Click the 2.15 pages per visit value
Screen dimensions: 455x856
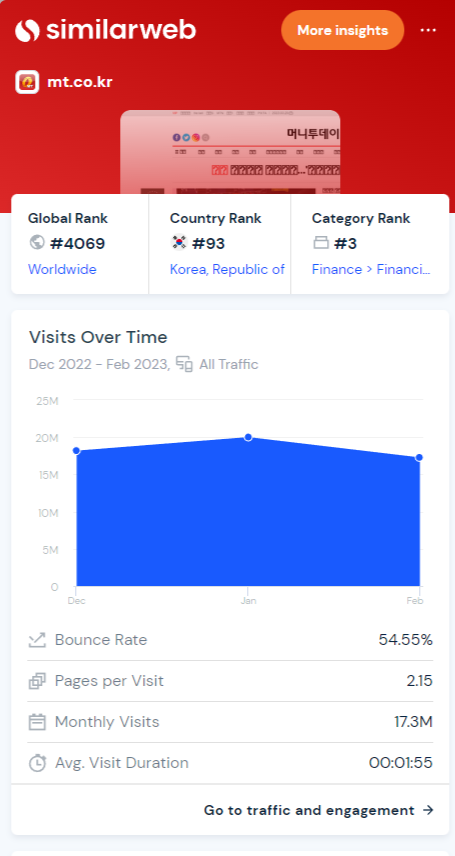point(420,681)
